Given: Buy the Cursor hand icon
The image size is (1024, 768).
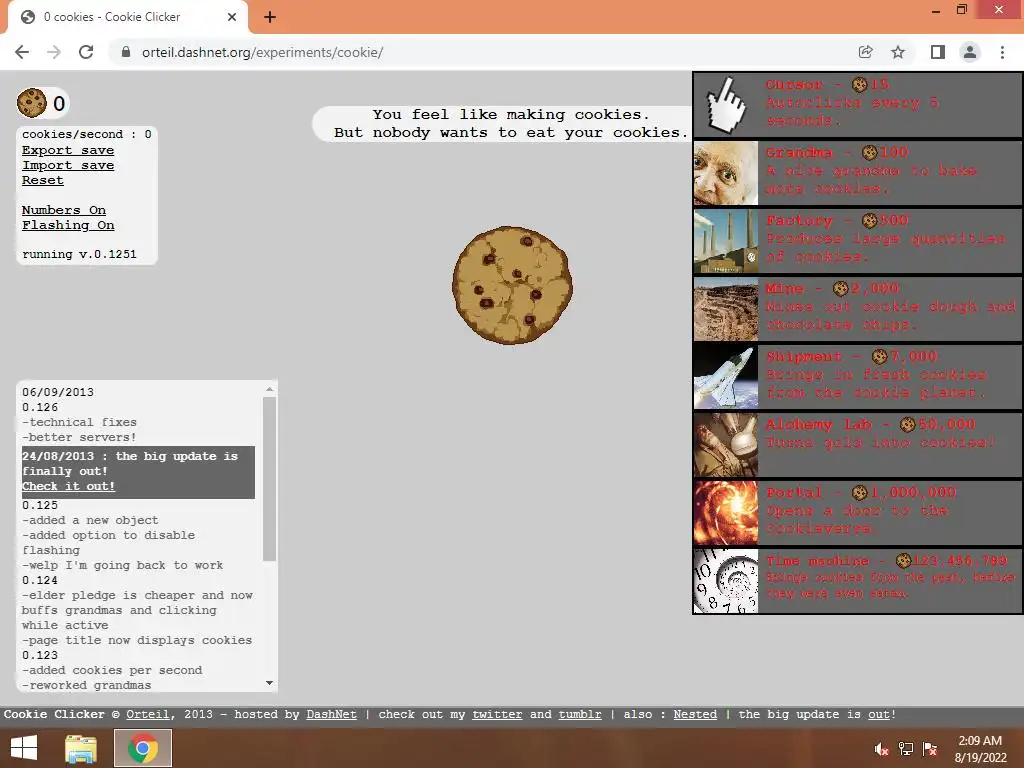Looking at the screenshot, I should click(726, 104).
